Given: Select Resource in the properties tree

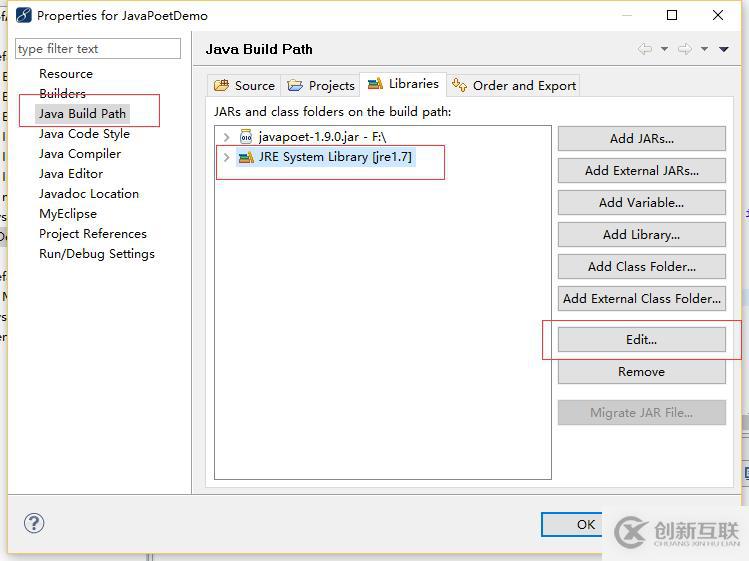Looking at the screenshot, I should click(x=66, y=74).
